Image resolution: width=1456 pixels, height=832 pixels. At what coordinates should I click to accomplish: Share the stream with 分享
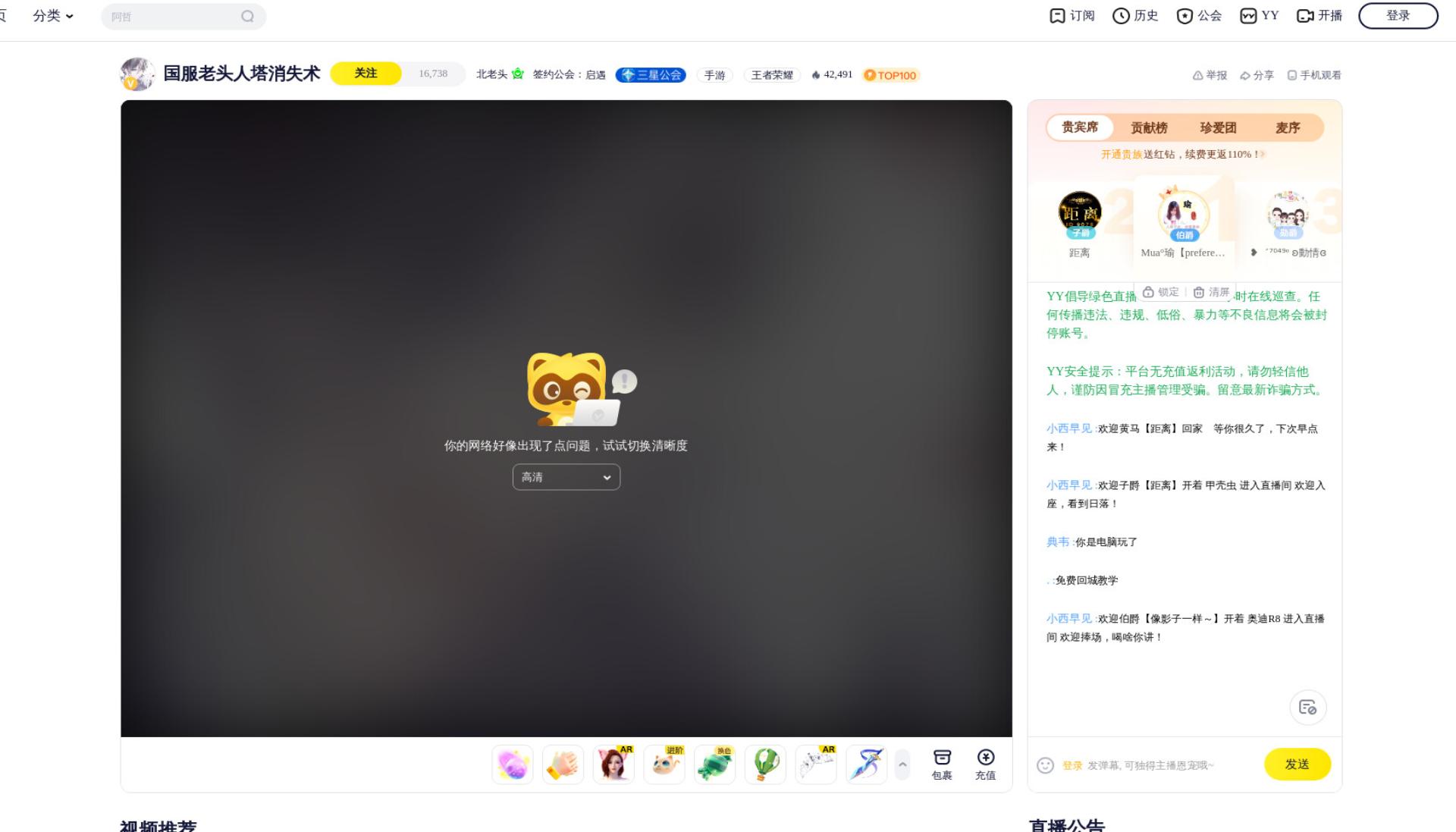[1257, 75]
